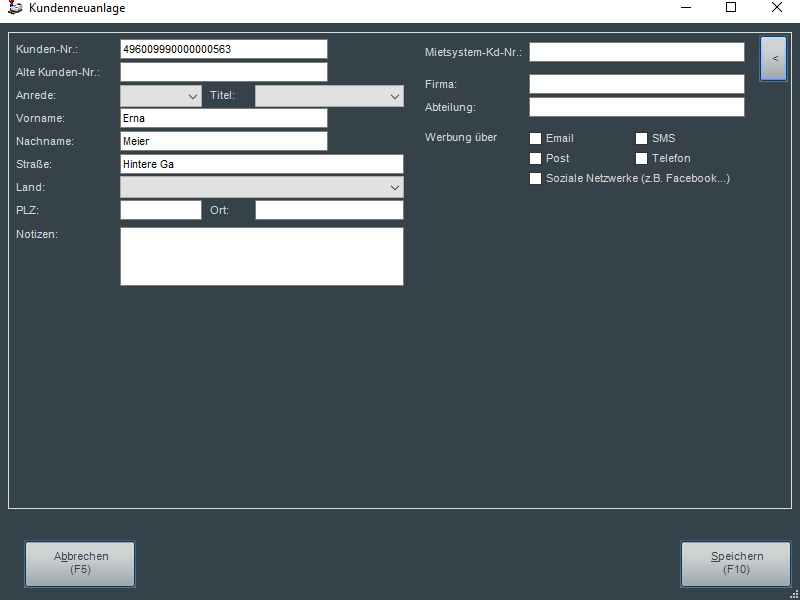Click the Abbrechen (F5) button
Screen dimensions: 800x600
coord(80,564)
